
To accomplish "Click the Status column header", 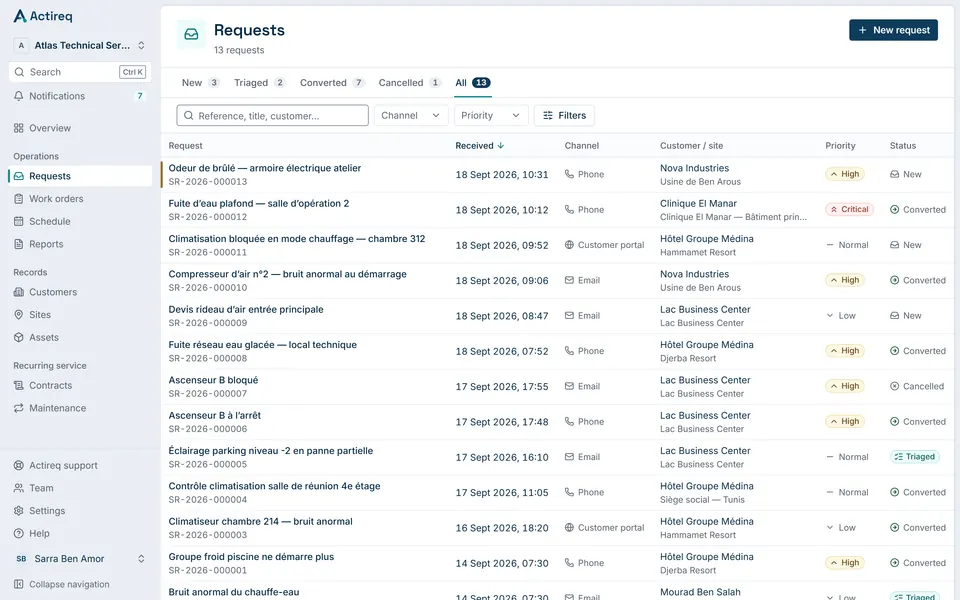I will pyautogui.click(x=902, y=146).
